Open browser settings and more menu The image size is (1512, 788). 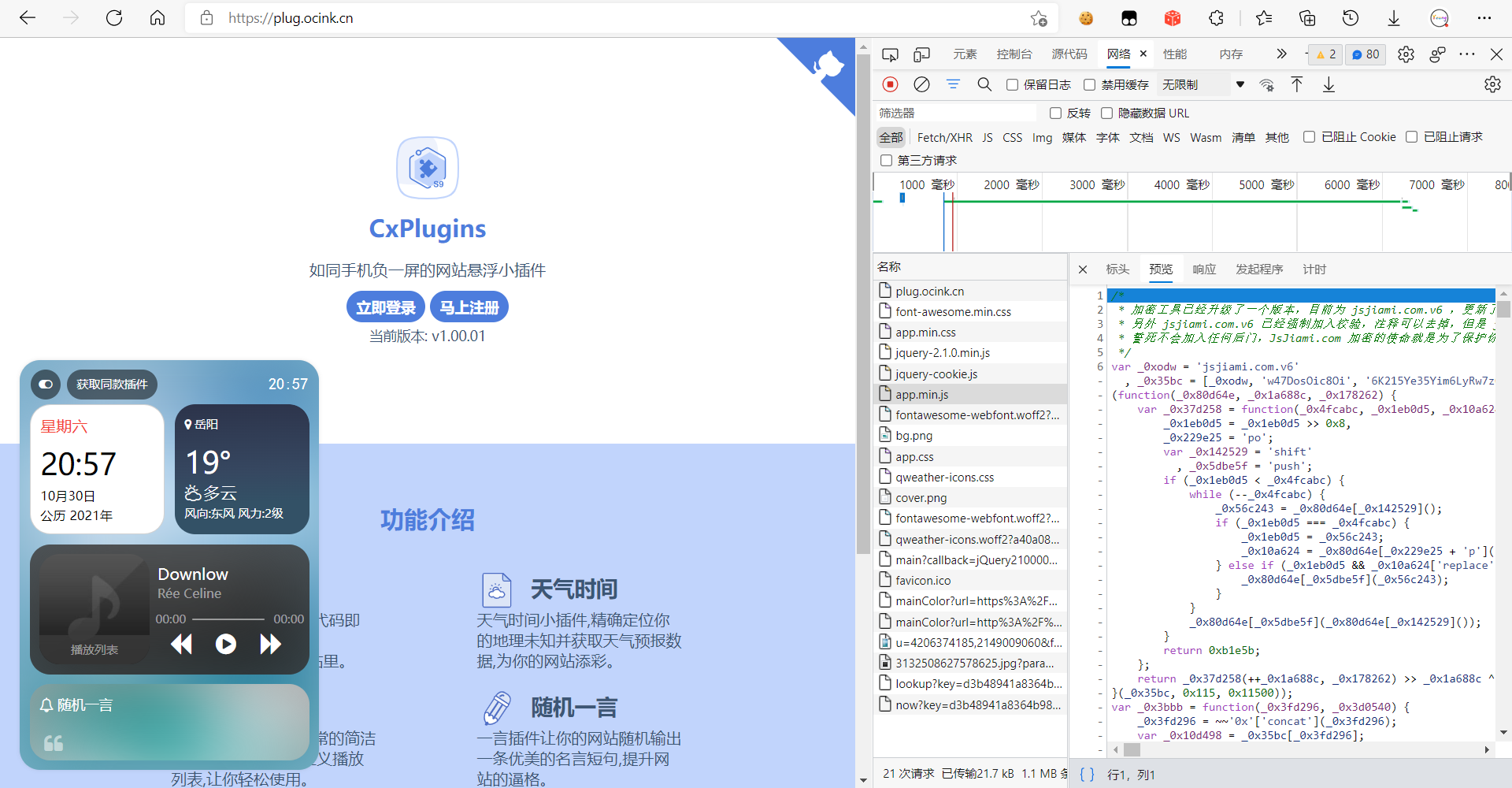click(1484, 18)
